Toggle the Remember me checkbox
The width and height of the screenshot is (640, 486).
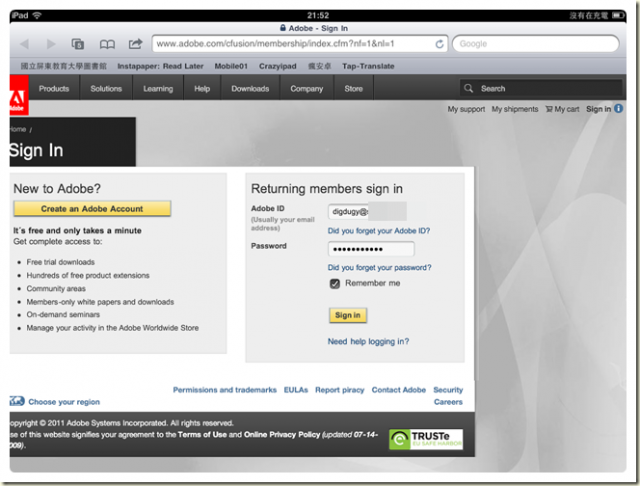tap(335, 284)
